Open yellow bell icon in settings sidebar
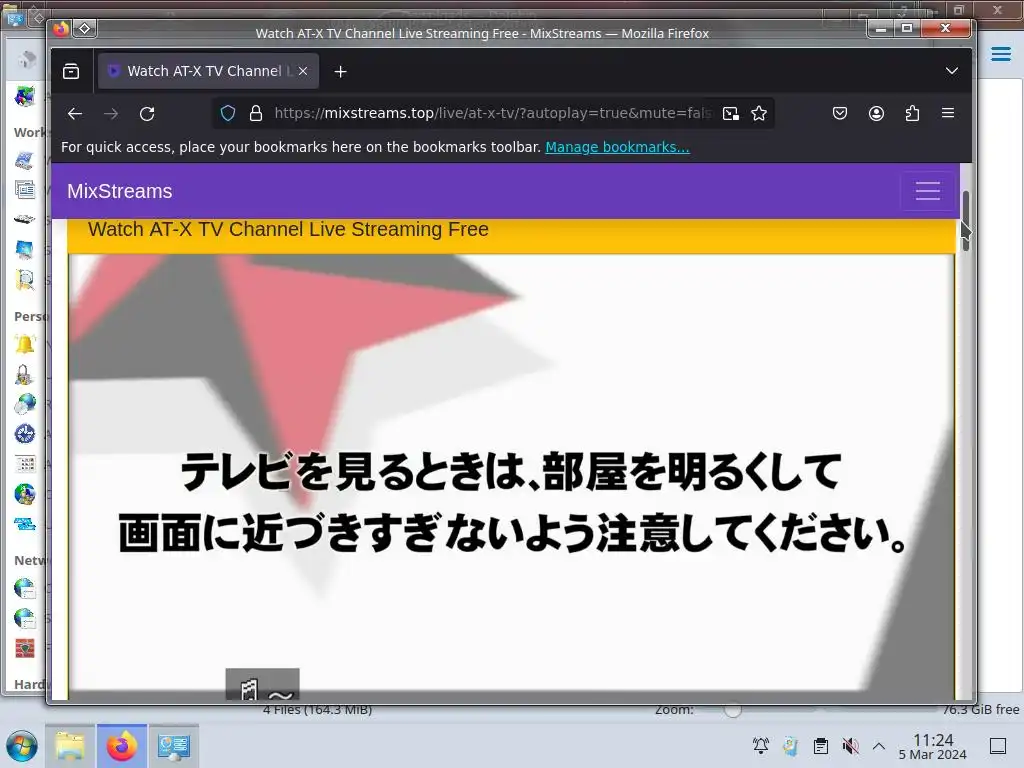1024x768 pixels. tap(25, 344)
